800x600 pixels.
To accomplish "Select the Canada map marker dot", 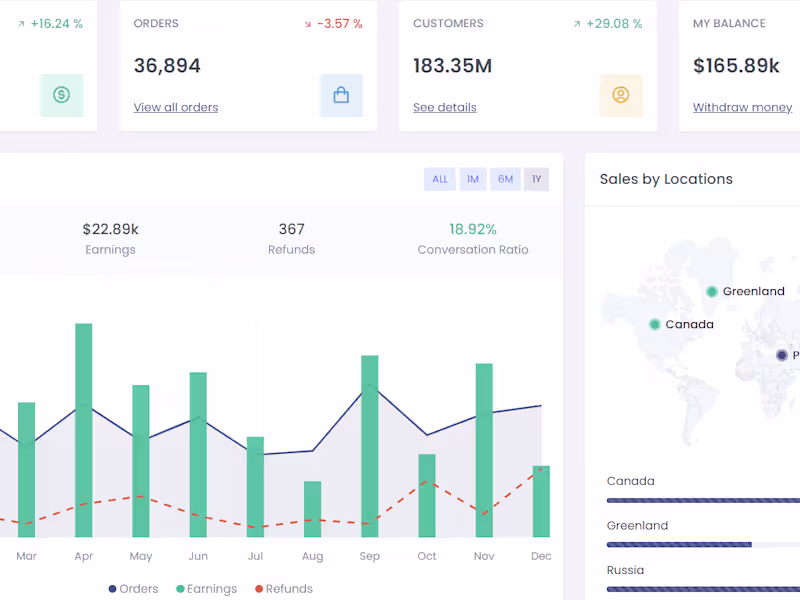I will pyautogui.click(x=655, y=324).
